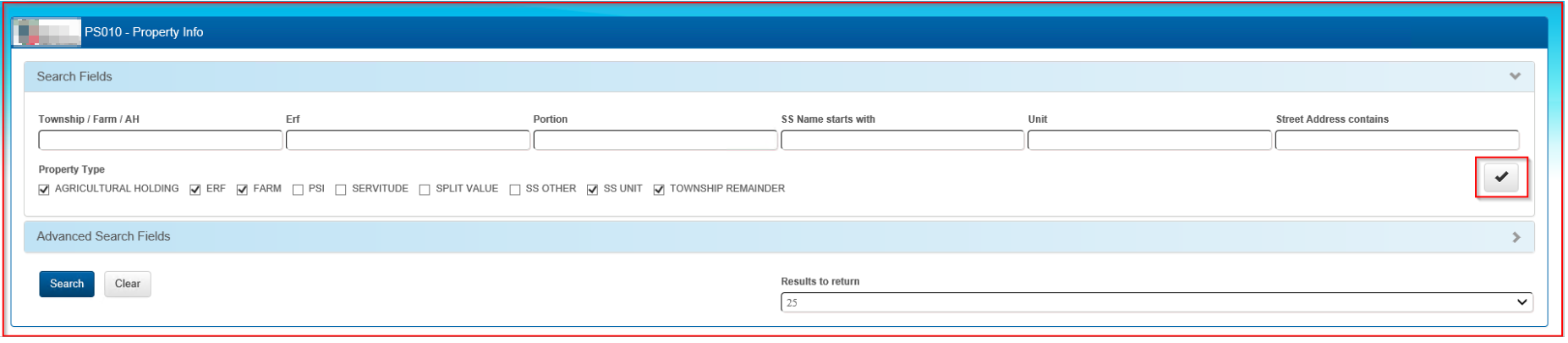Enable the SS OTHER checkbox
The image size is (1568, 343).
pyautogui.click(x=514, y=190)
